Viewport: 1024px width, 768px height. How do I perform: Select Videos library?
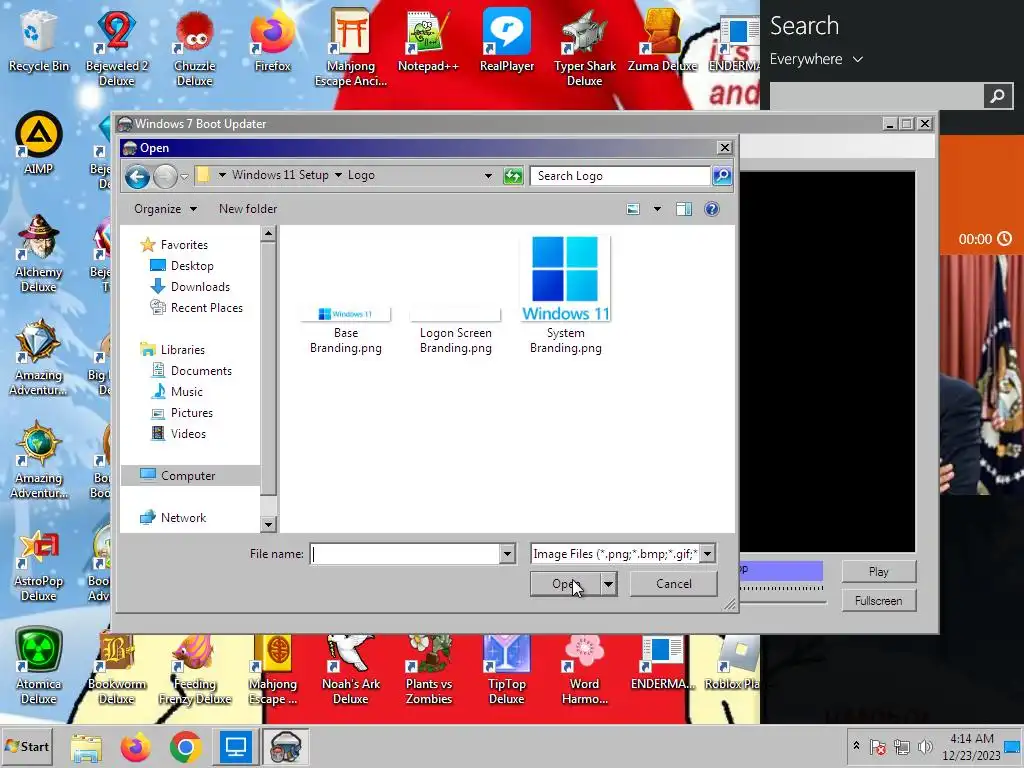[x=188, y=434]
